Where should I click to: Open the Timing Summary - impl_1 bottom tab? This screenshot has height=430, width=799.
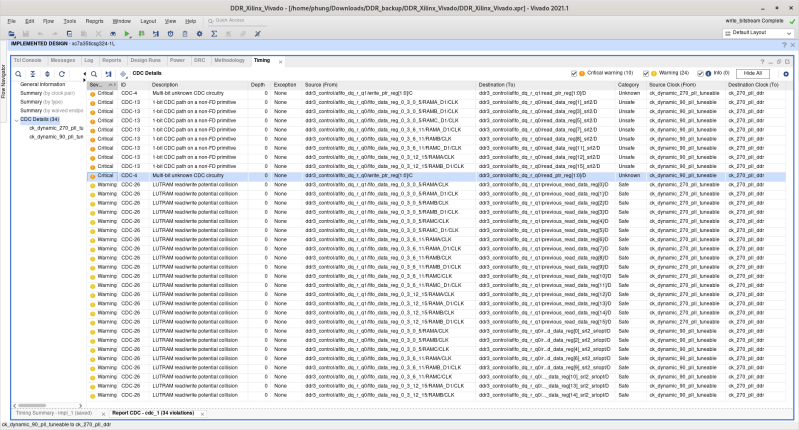click(x=54, y=413)
